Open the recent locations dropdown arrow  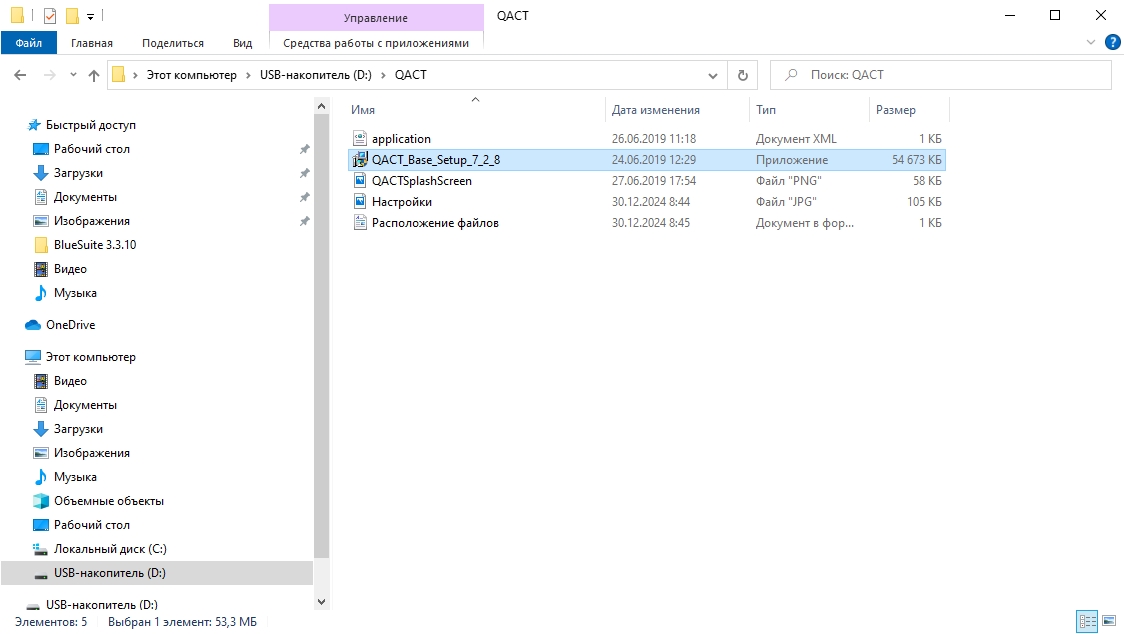click(73, 75)
